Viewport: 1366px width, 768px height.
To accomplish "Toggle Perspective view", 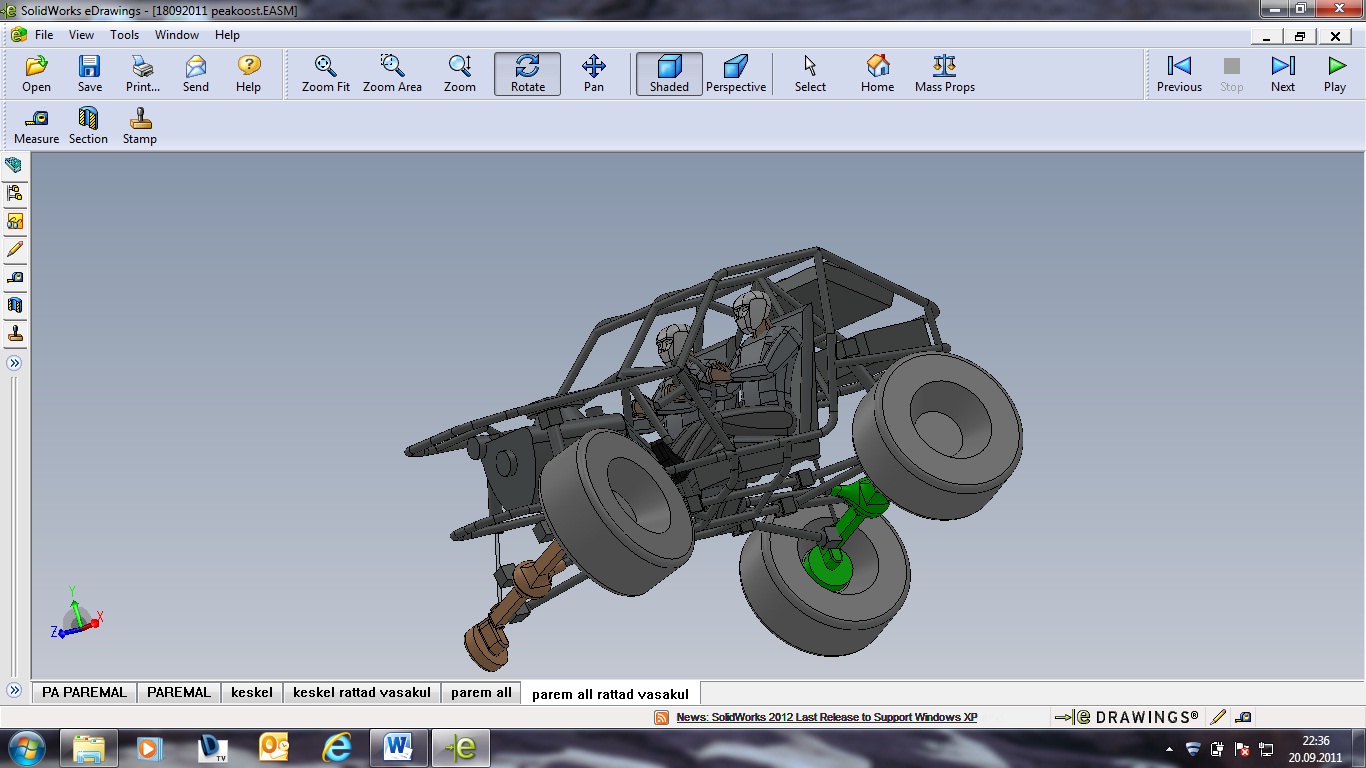I will click(736, 74).
